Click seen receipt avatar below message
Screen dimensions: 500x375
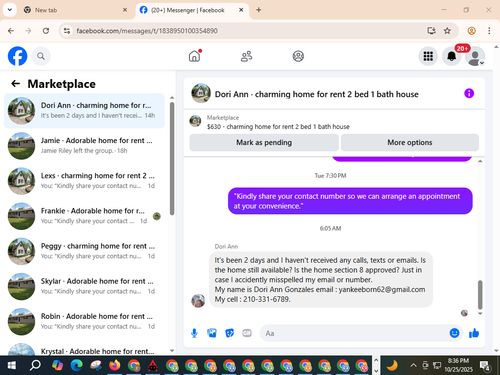point(464,313)
